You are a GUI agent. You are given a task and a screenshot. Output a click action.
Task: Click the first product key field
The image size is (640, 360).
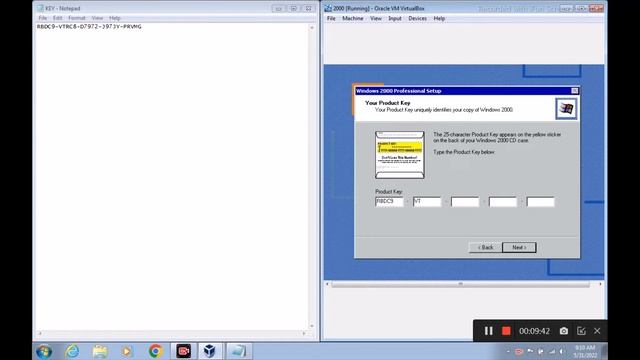tap(389, 202)
